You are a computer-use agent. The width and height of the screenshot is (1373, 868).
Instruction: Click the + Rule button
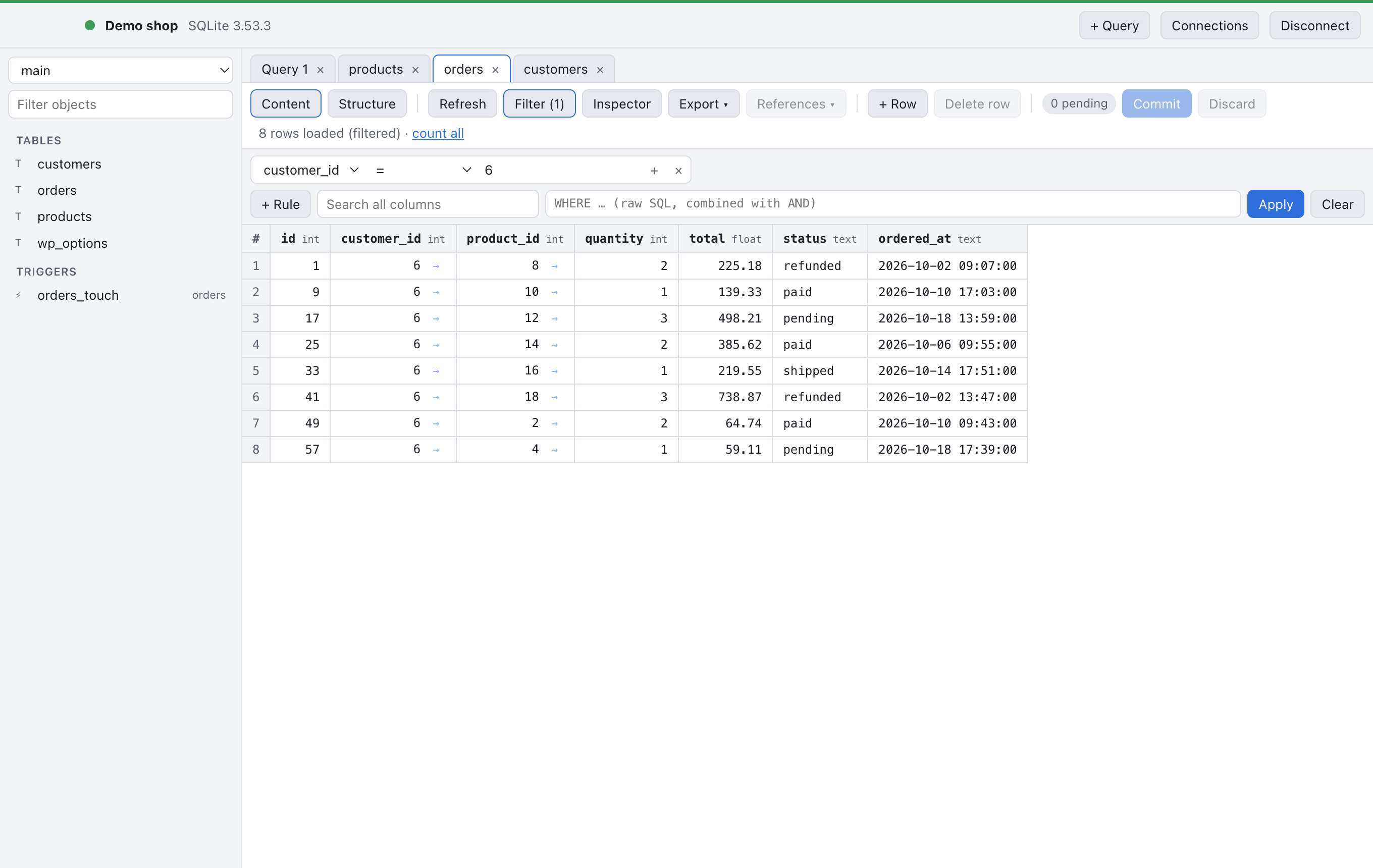click(x=280, y=204)
